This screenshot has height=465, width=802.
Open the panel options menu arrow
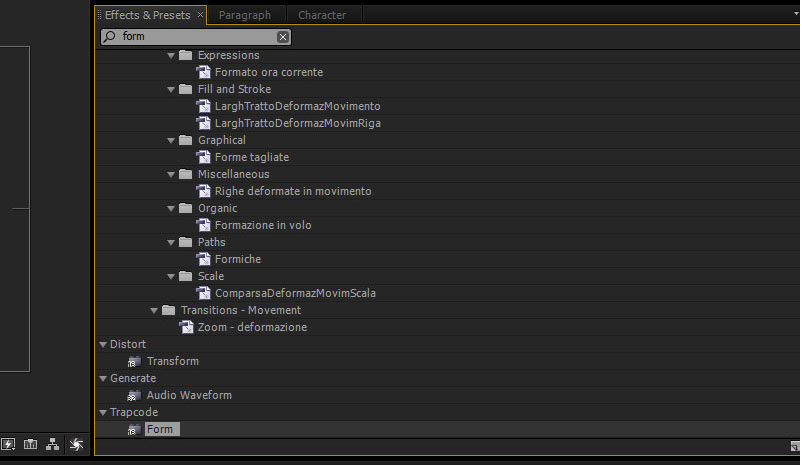pos(796,14)
